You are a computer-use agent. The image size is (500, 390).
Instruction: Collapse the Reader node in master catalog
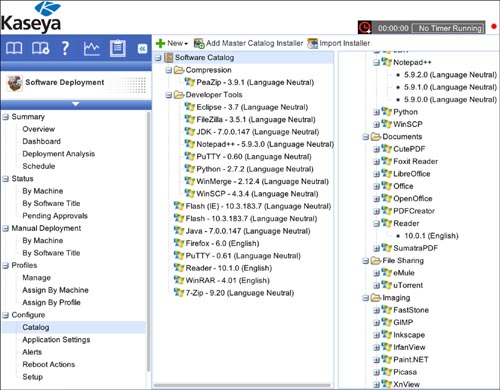point(377,224)
